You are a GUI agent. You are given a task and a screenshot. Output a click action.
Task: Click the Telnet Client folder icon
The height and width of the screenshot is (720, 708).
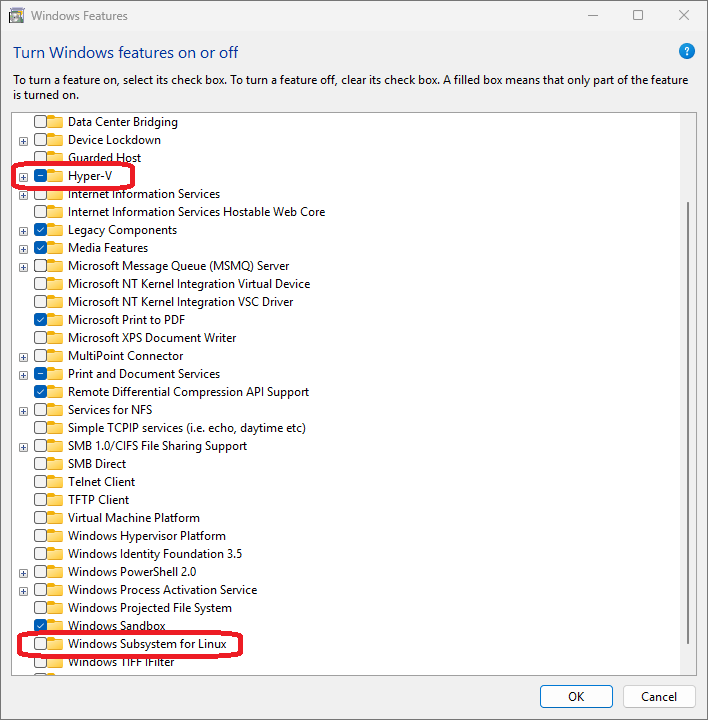pos(55,482)
